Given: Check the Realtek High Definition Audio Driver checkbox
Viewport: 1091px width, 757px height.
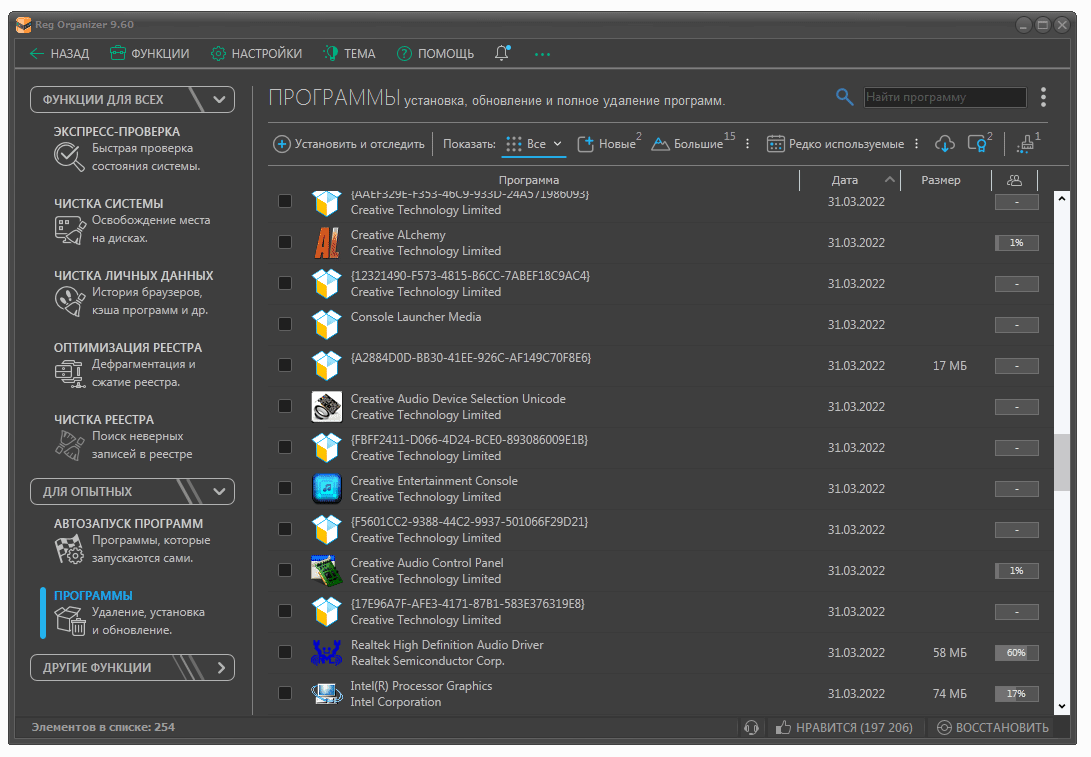Looking at the screenshot, I should pos(285,653).
